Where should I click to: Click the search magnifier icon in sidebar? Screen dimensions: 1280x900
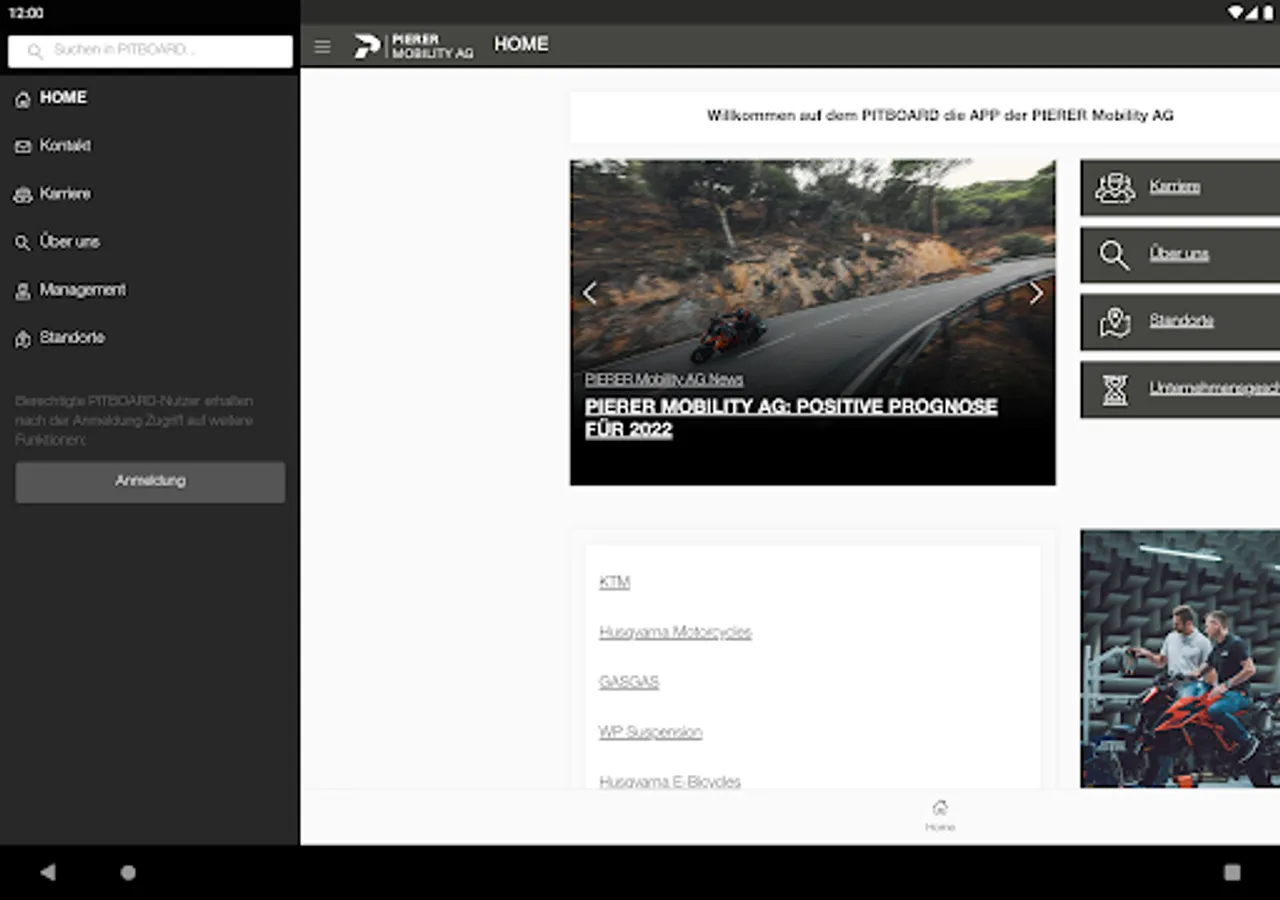pyautogui.click(x=35, y=51)
